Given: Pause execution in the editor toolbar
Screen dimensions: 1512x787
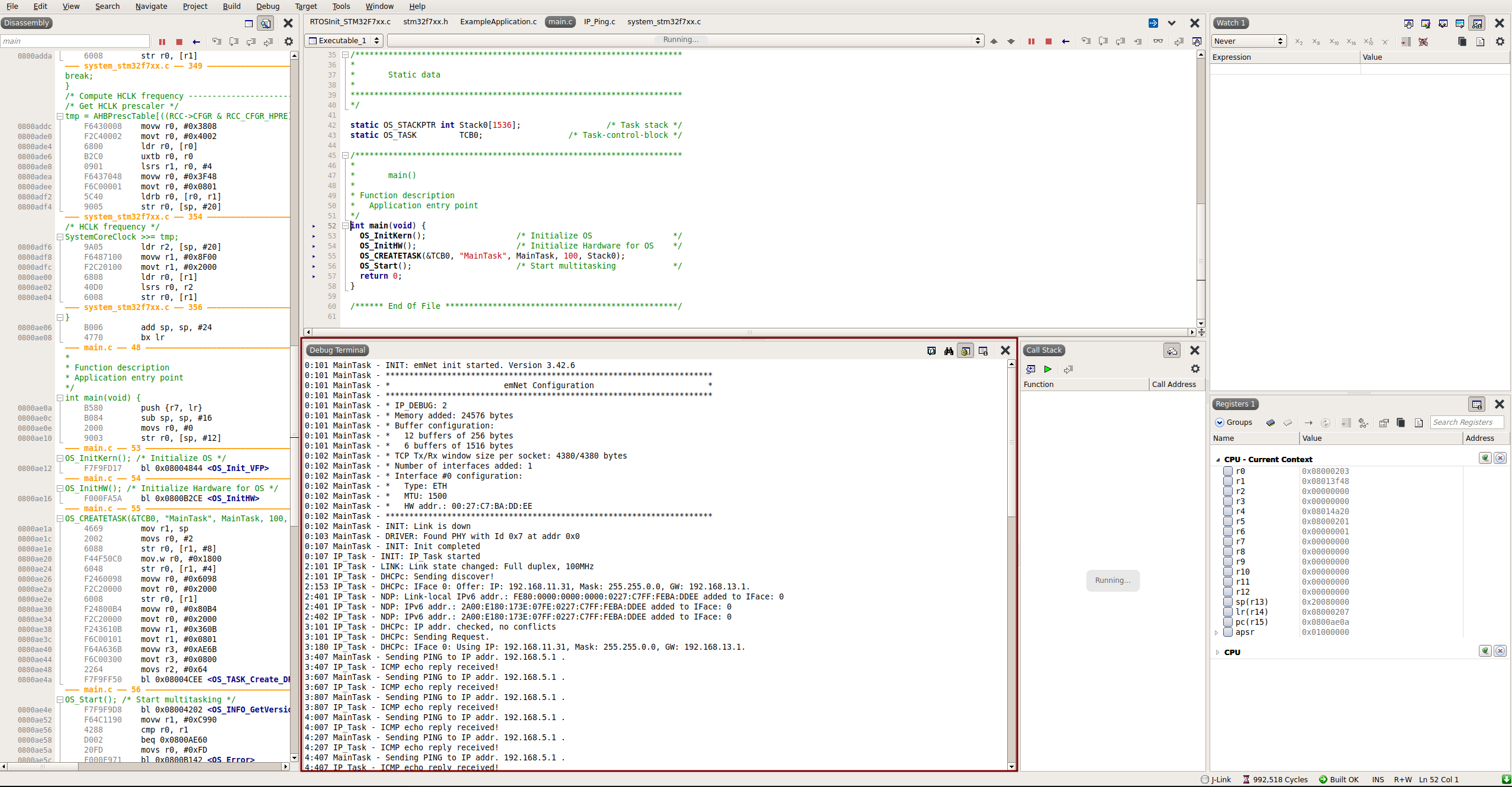Looking at the screenshot, I should pyautogui.click(x=1031, y=41).
